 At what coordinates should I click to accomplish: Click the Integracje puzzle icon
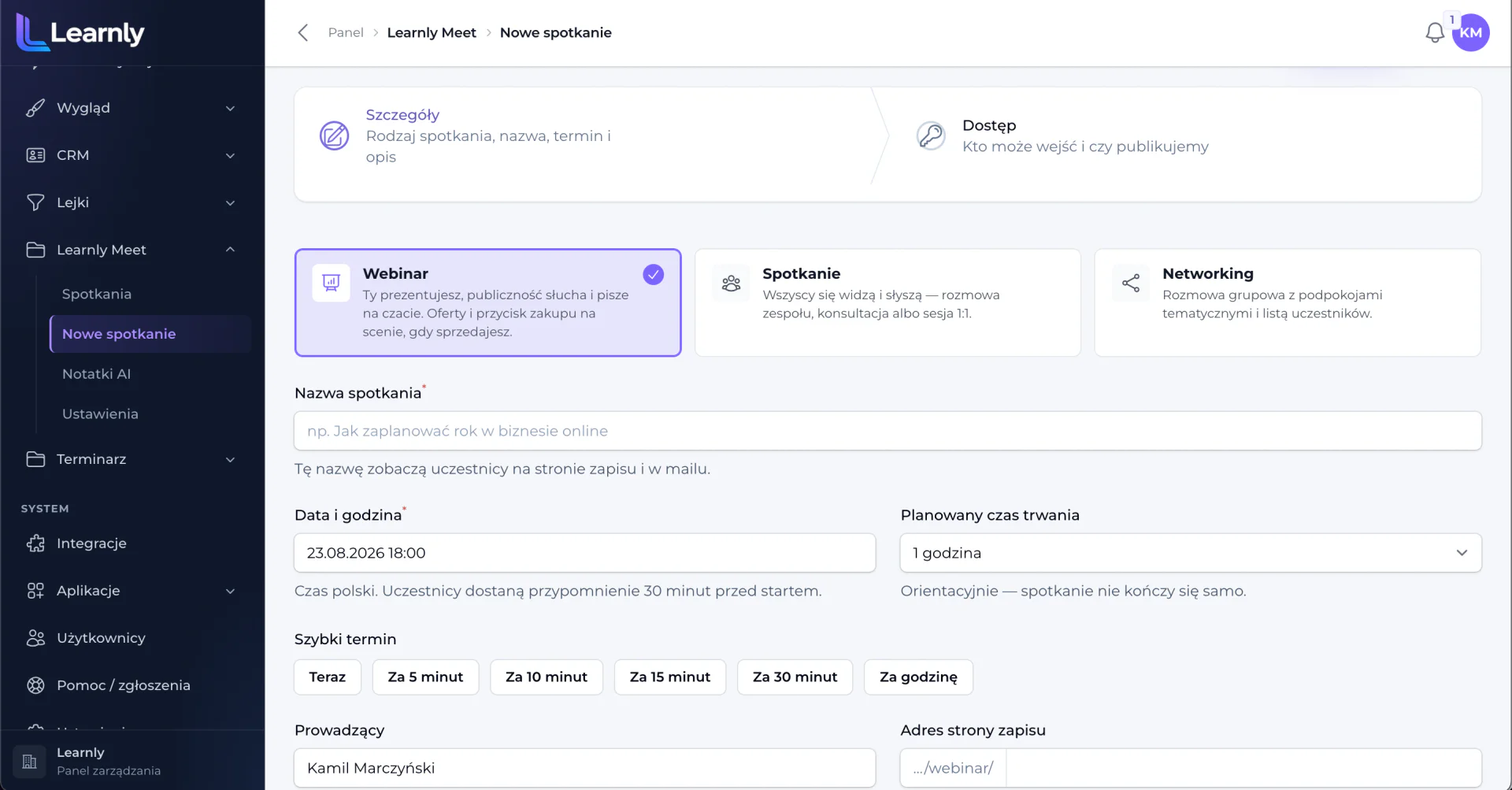[x=35, y=543]
